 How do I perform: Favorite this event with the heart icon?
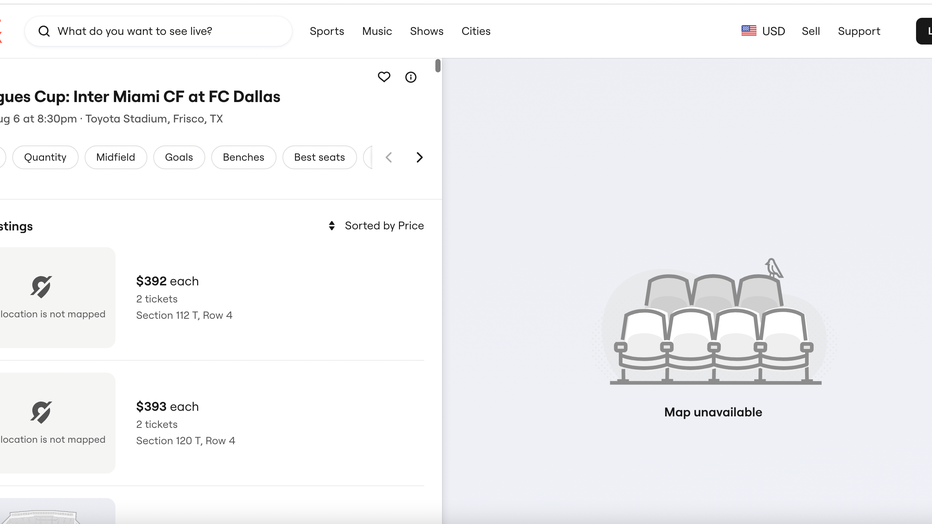pyautogui.click(x=384, y=77)
